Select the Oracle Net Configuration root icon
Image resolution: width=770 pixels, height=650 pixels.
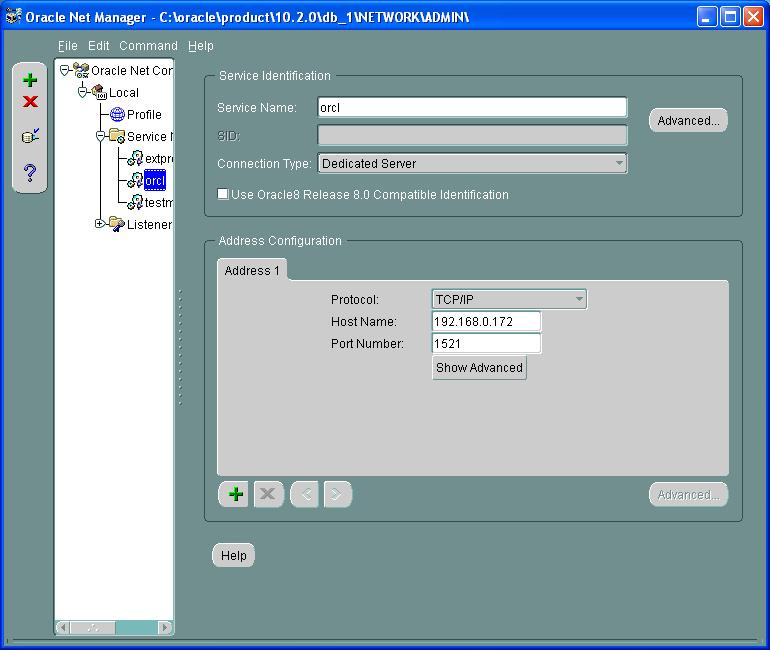(x=81, y=70)
